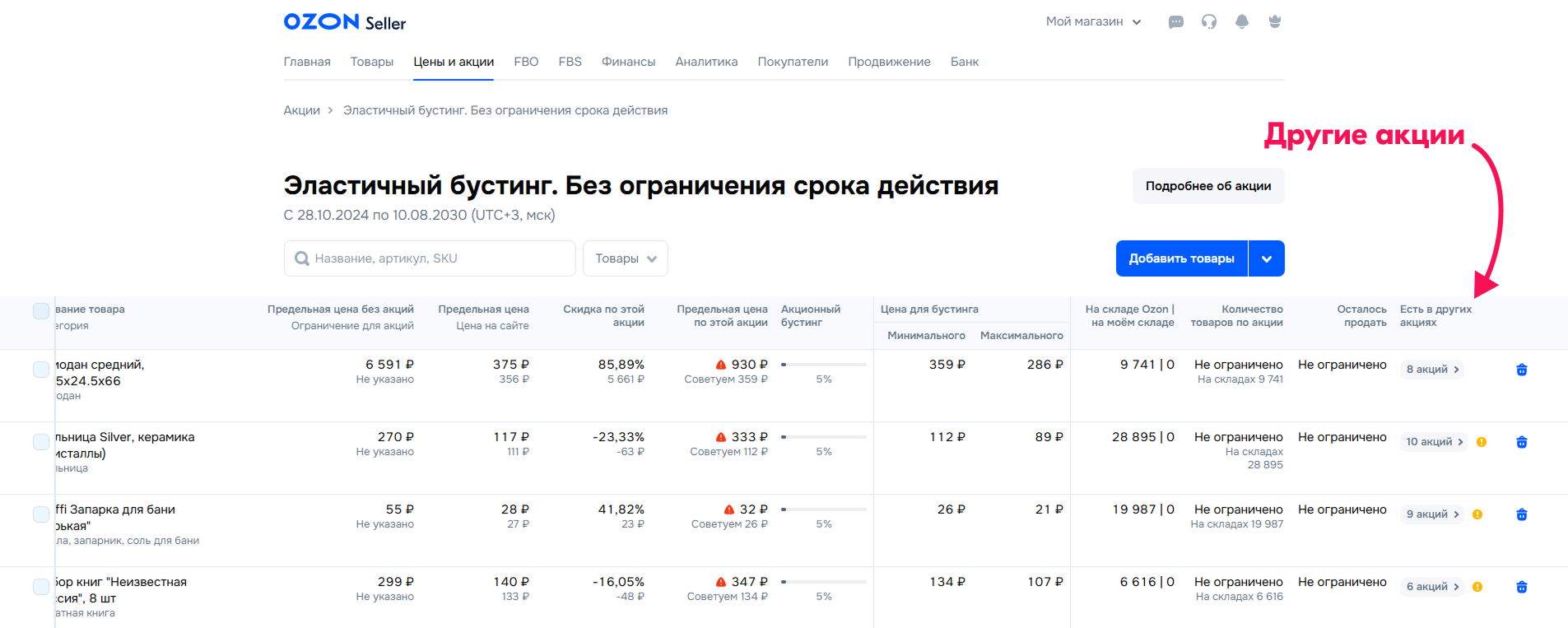Open the chat messages icon
The height and width of the screenshot is (628, 1568).
[x=1175, y=22]
